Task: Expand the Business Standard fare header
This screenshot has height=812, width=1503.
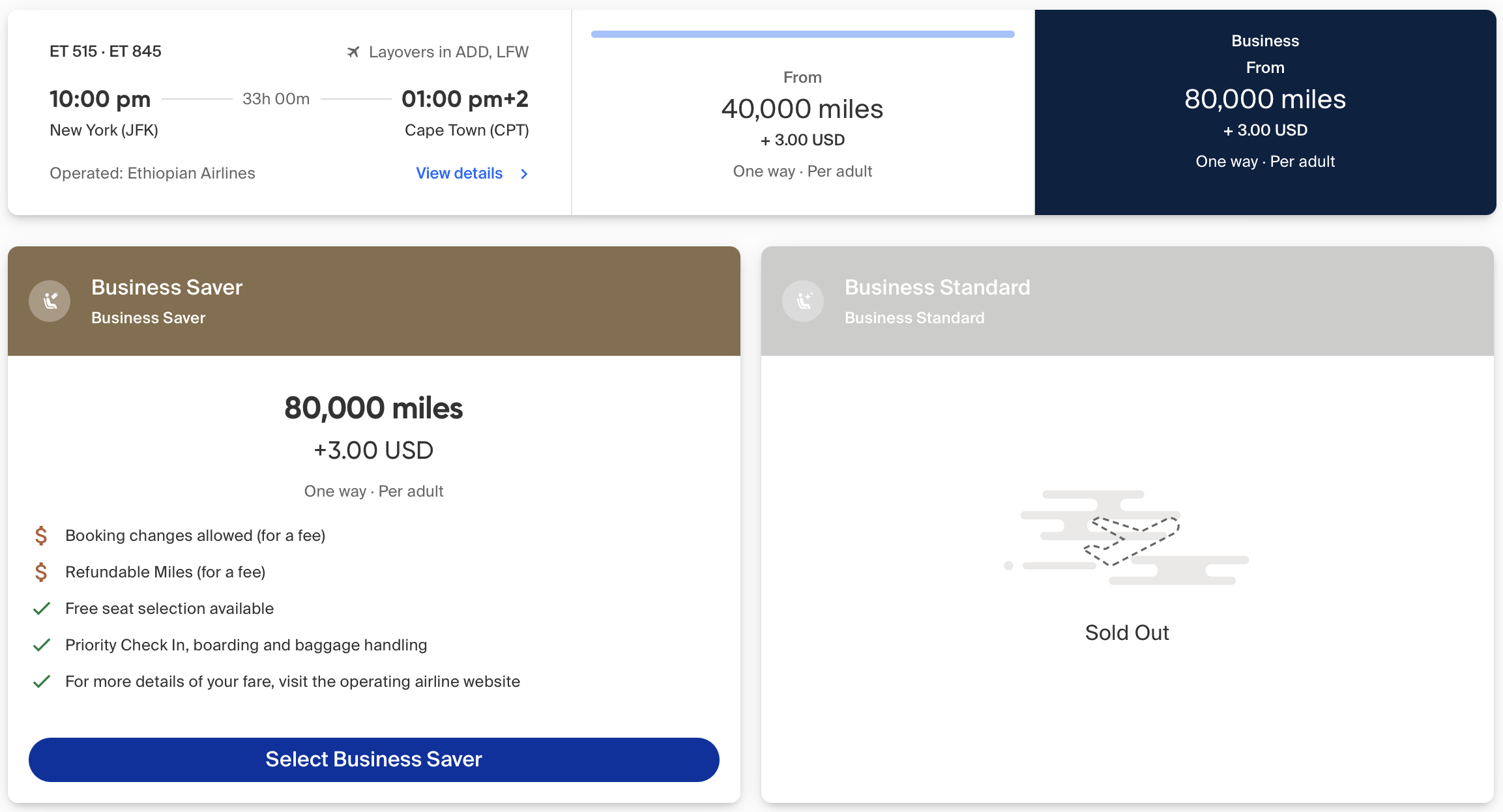Action: [x=1126, y=300]
